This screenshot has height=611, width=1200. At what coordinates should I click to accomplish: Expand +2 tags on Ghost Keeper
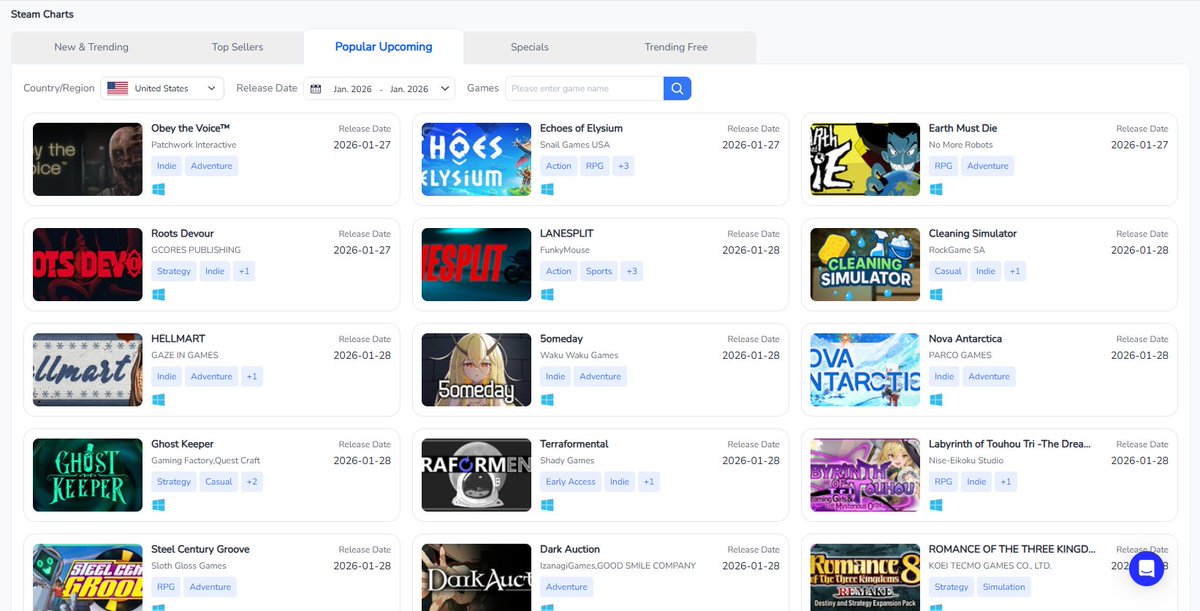[x=252, y=481]
